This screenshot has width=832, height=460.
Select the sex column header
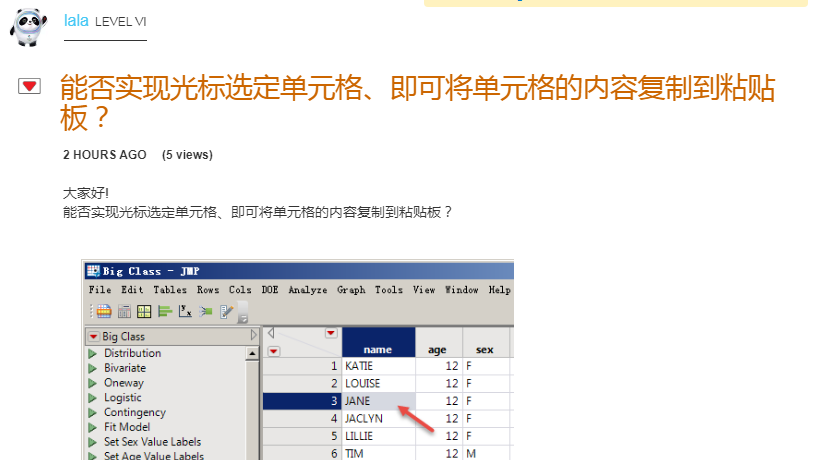coord(486,342)
